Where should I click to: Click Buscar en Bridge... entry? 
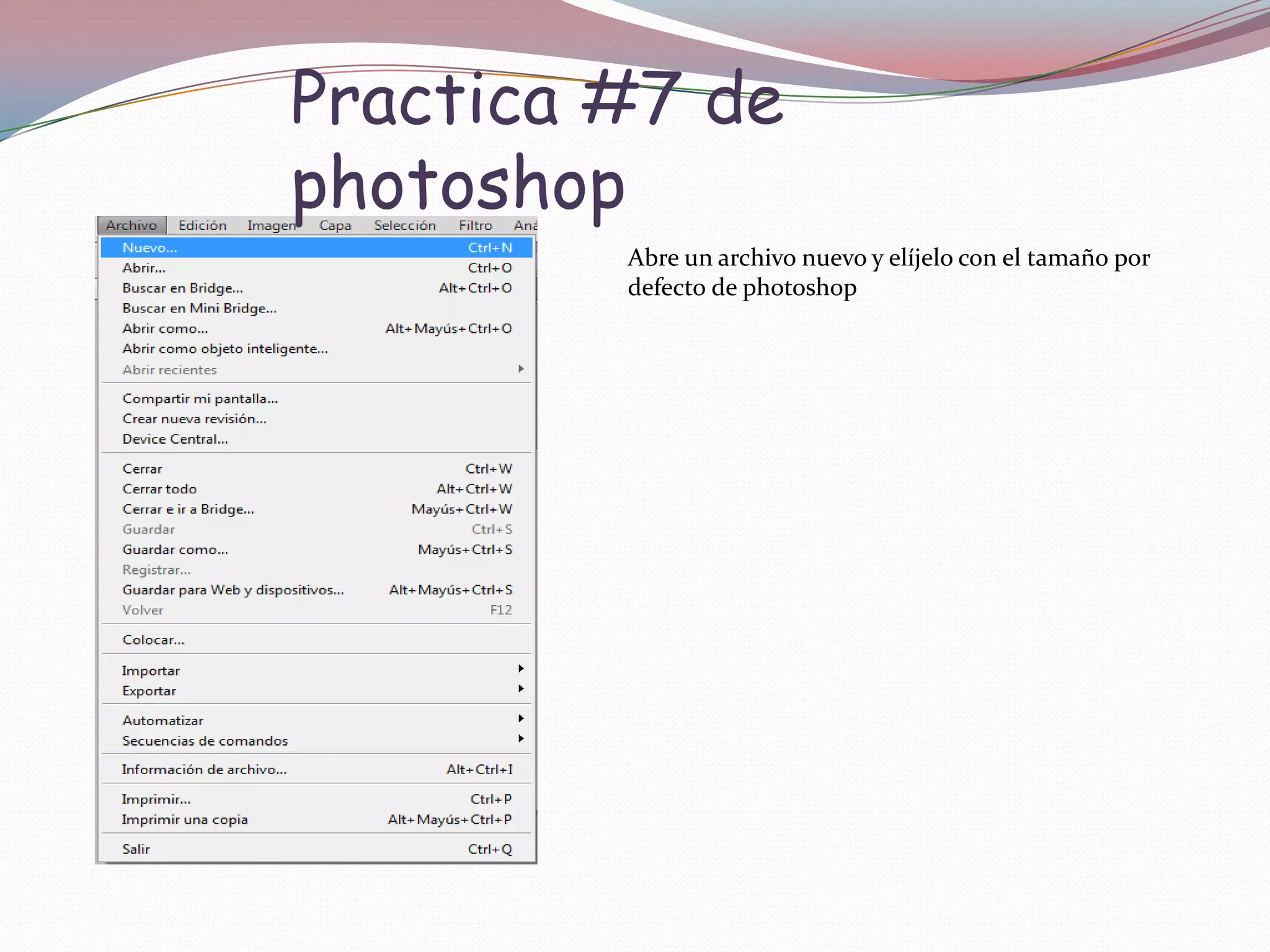(x=182, y=288)
